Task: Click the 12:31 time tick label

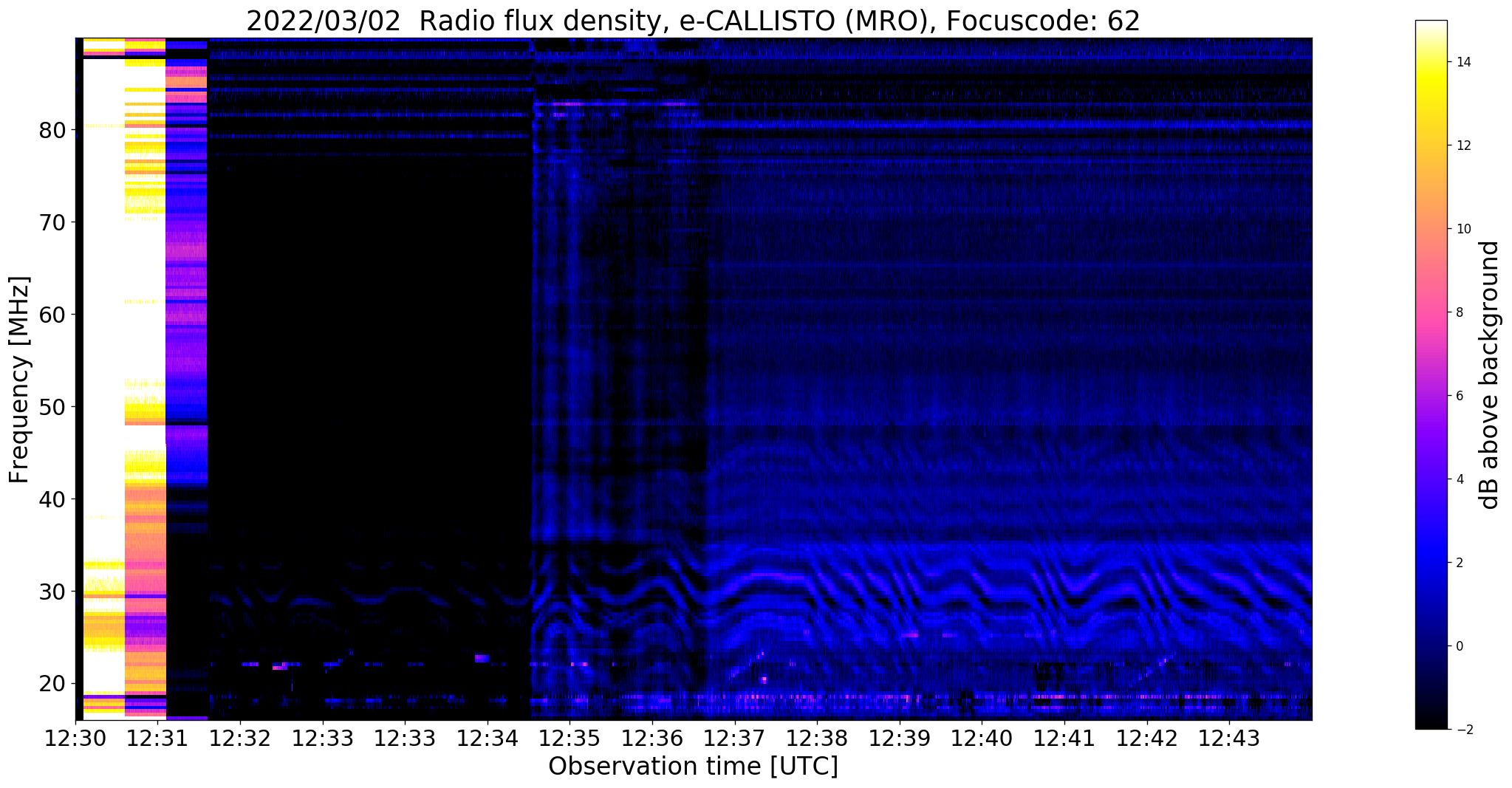Action: pos(157,739)
